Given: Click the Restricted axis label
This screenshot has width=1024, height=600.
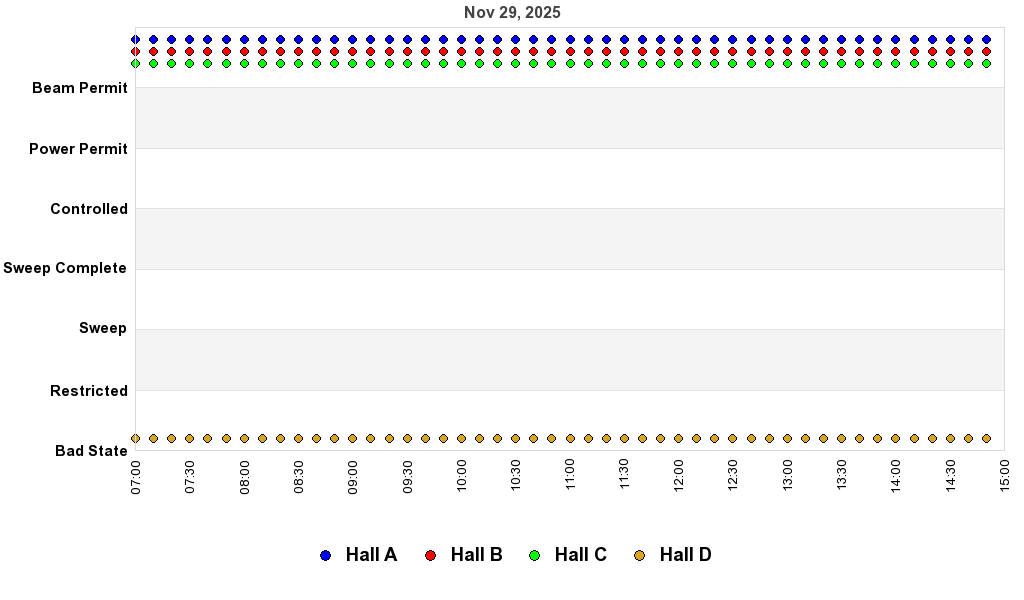Looking at the screenshot, I should [x=89, y=391].
